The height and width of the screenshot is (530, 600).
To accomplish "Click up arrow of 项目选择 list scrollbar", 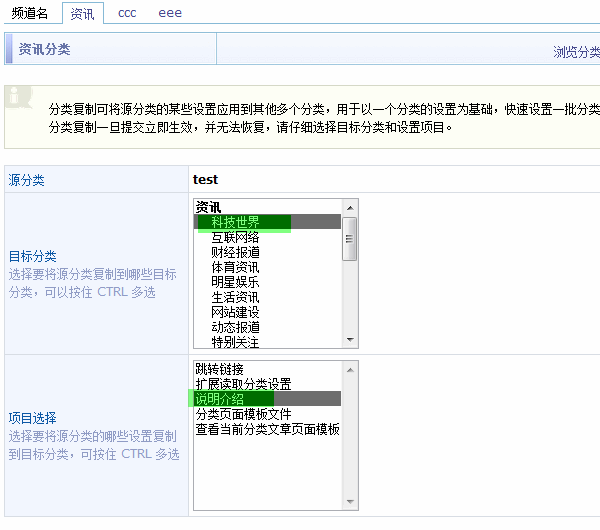I will click(x=350, y=369).
